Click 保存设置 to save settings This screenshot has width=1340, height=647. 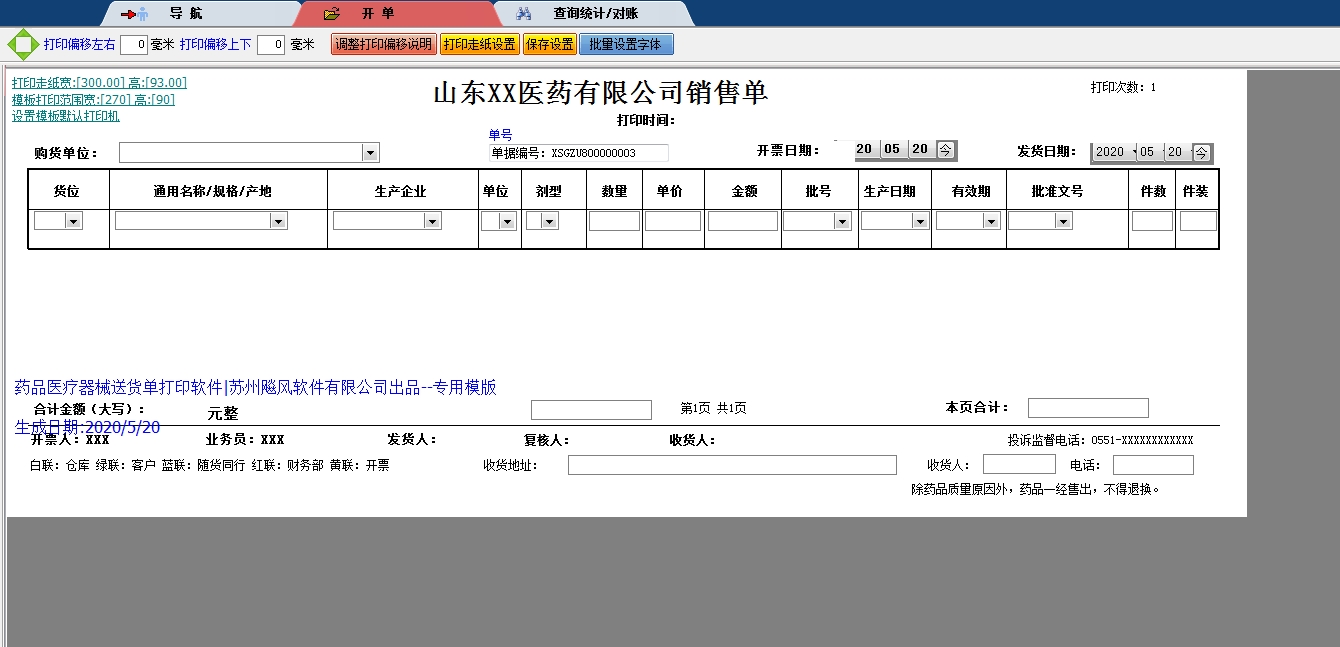548,44
